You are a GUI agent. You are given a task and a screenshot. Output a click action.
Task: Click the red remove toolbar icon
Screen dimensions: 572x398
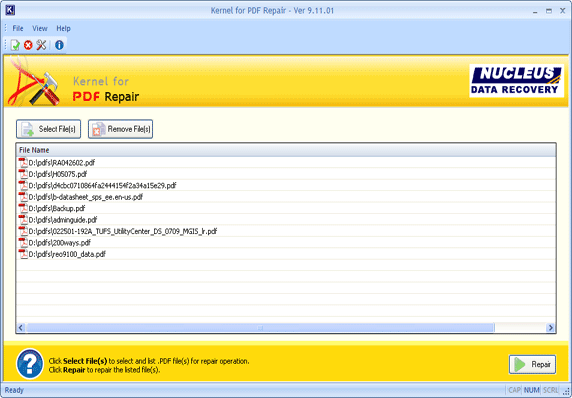[x=28, y=45]
